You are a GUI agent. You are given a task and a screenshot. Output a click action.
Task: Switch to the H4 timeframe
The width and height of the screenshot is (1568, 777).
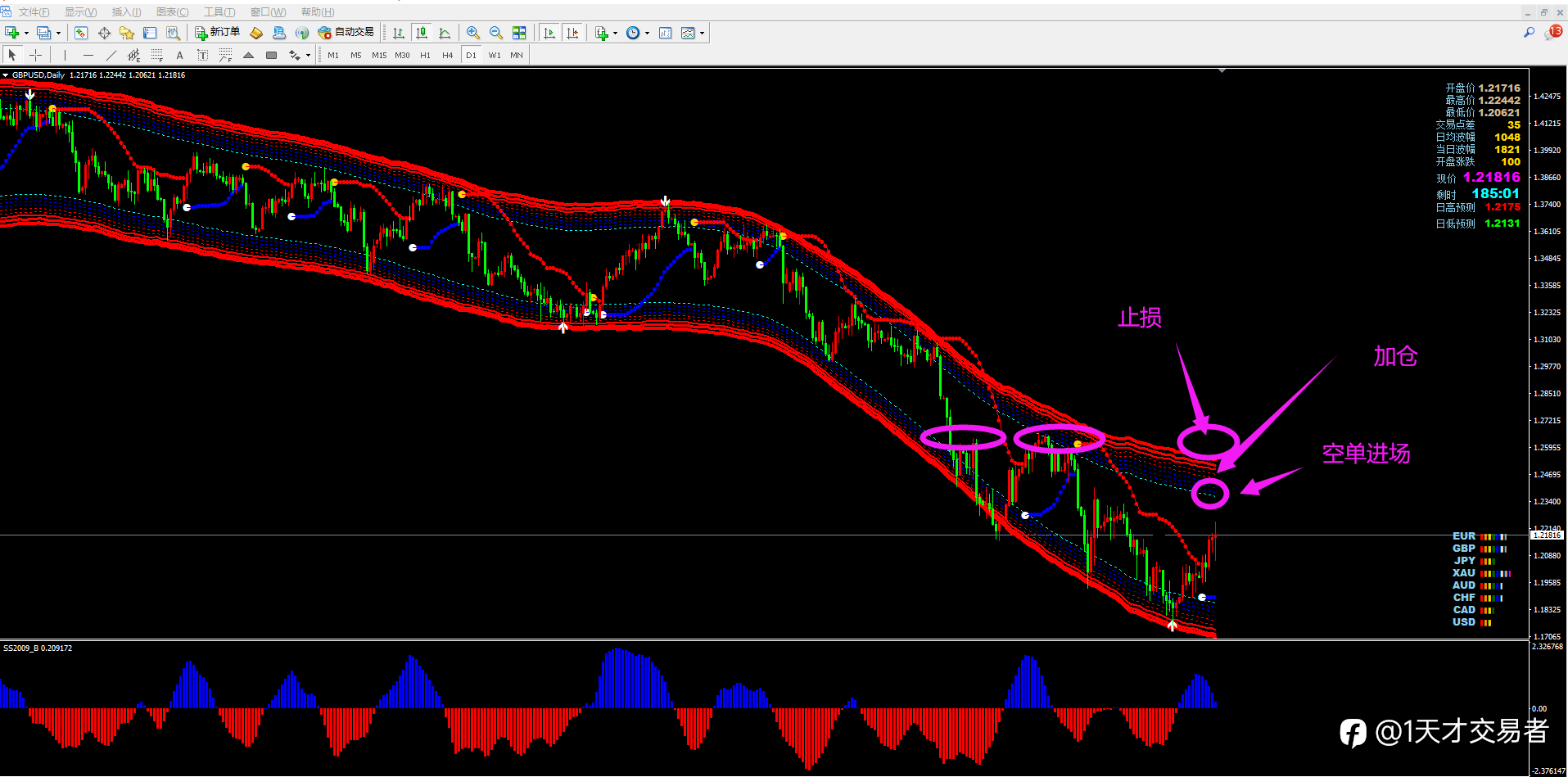tap(448, 55)
